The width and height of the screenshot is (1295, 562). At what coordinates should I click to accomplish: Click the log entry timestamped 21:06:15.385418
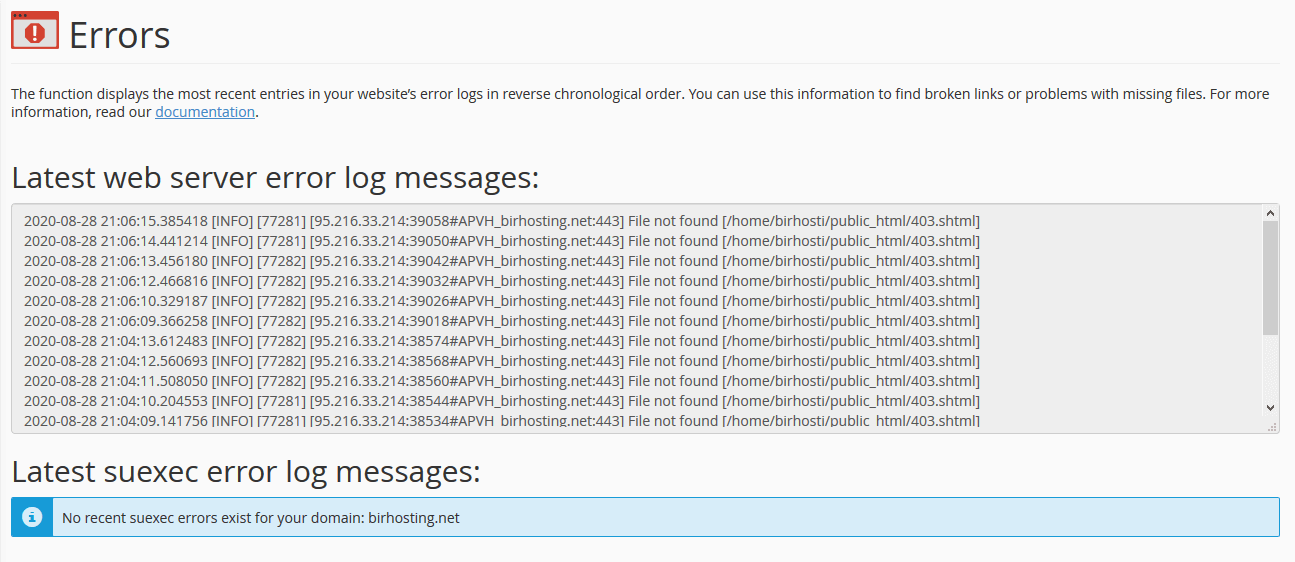pos(501,221)
